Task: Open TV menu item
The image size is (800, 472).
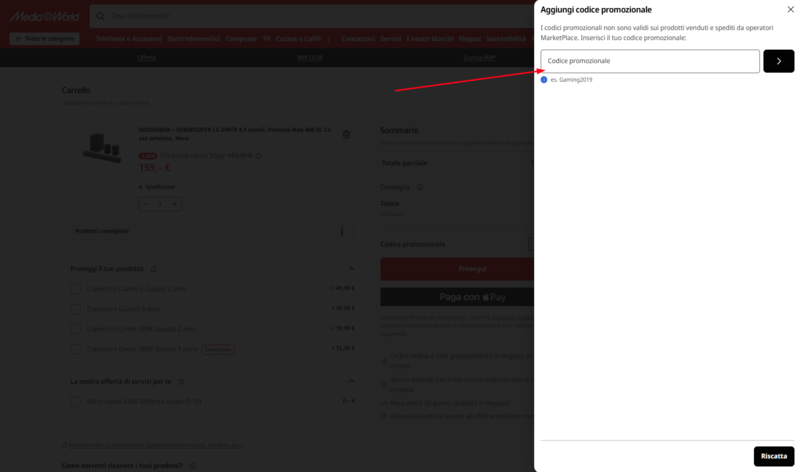Action: tap(266, 39)
